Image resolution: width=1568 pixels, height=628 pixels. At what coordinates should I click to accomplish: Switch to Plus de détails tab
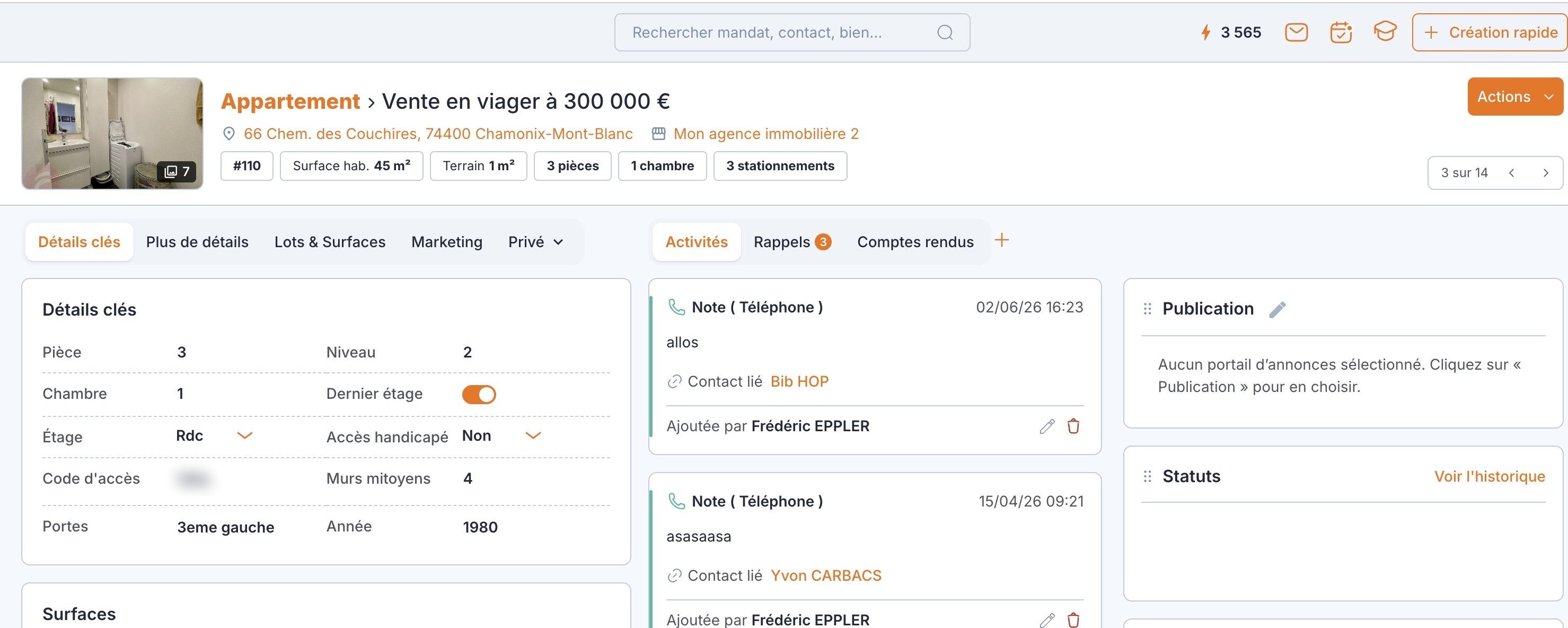197,242
